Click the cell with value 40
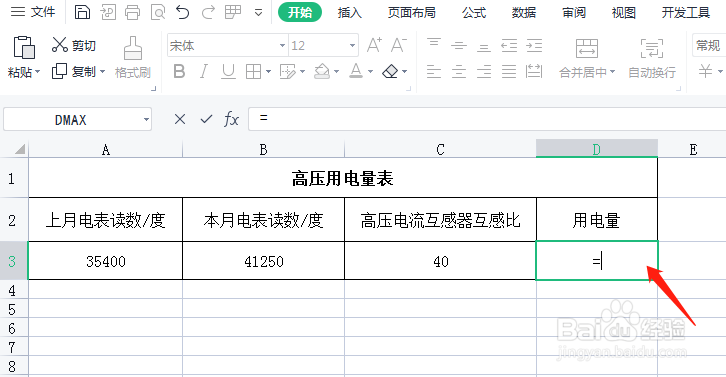 pos(440,261)
